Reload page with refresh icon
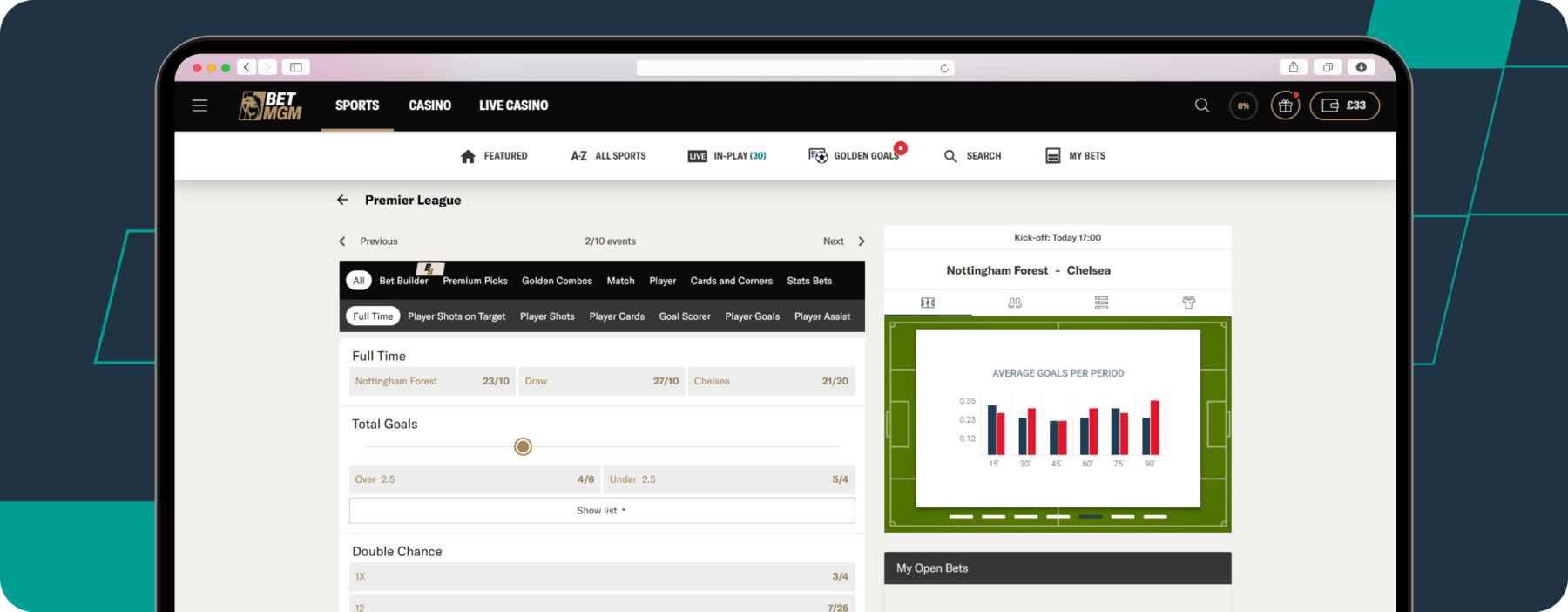The image size is (1568, 612). (x=944, y=68)
